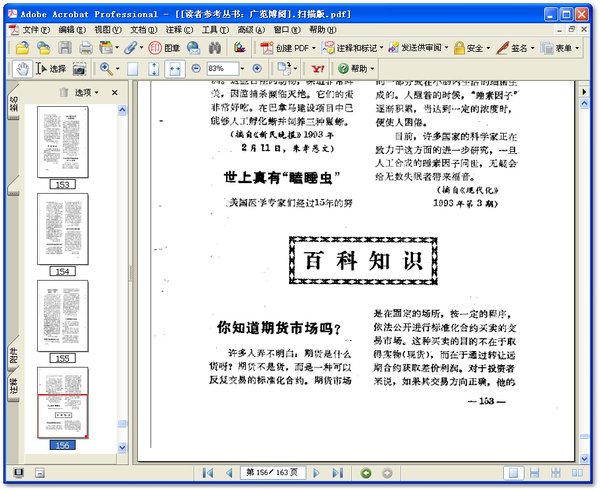The width and height of the screenshot is (600, 491).
Task: Click the document scrollbar down arrow
Action: tap(584, 458)
